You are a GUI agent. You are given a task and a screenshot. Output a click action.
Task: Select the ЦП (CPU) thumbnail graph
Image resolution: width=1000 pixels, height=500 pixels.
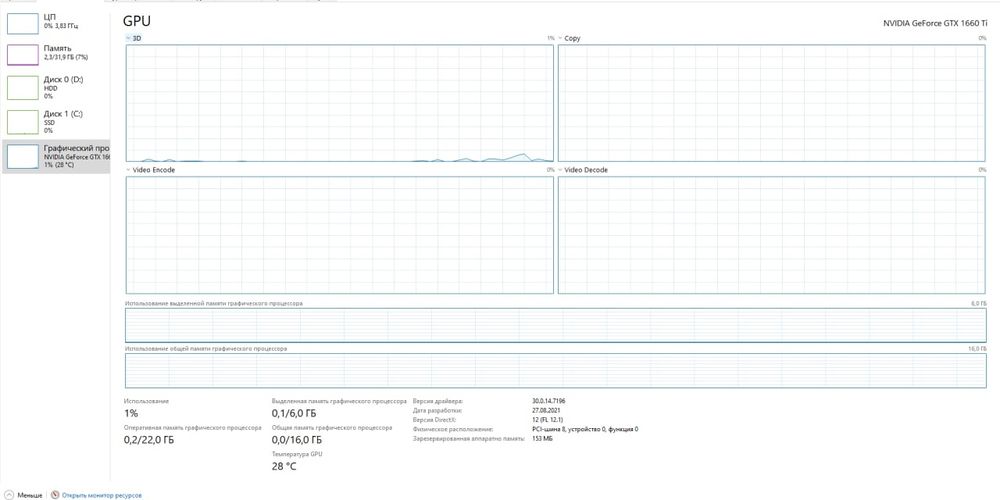22,23
